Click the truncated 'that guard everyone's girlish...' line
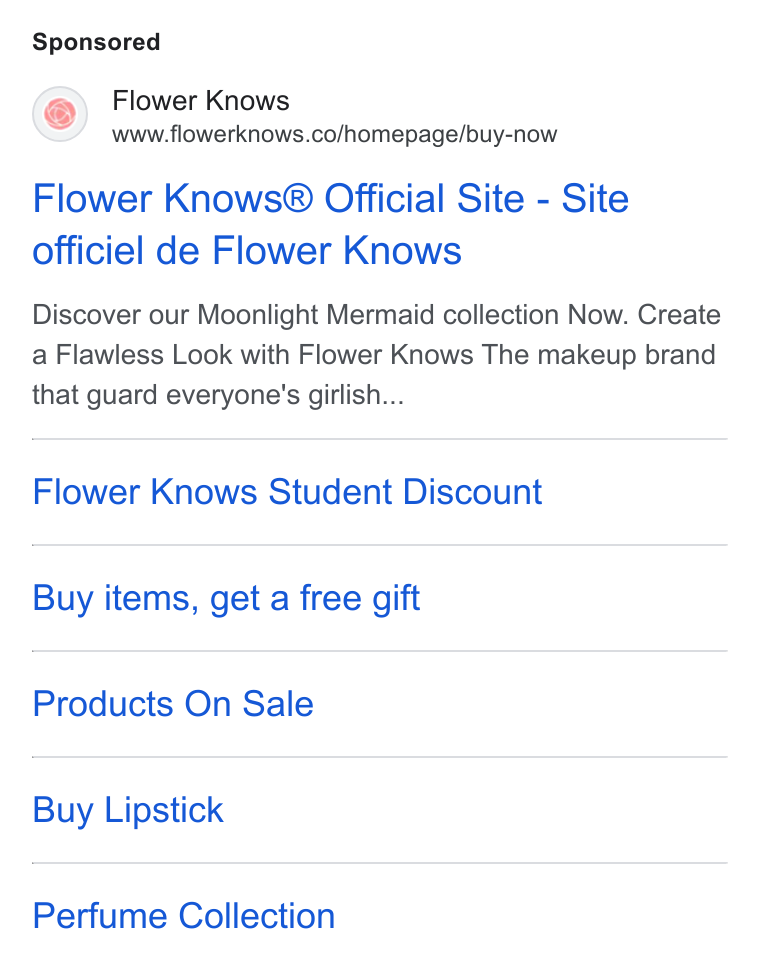Viewport: 760px width, 968px height. (x=218, y=395)
